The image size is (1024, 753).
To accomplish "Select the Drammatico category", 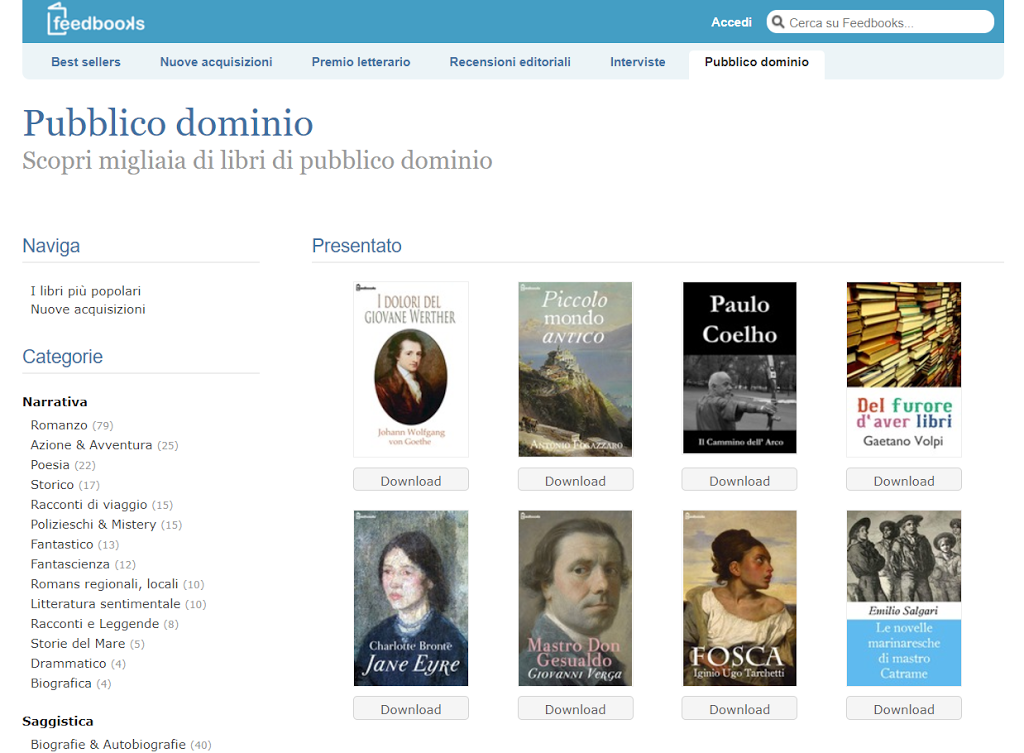I will click(x=68, y=664).
